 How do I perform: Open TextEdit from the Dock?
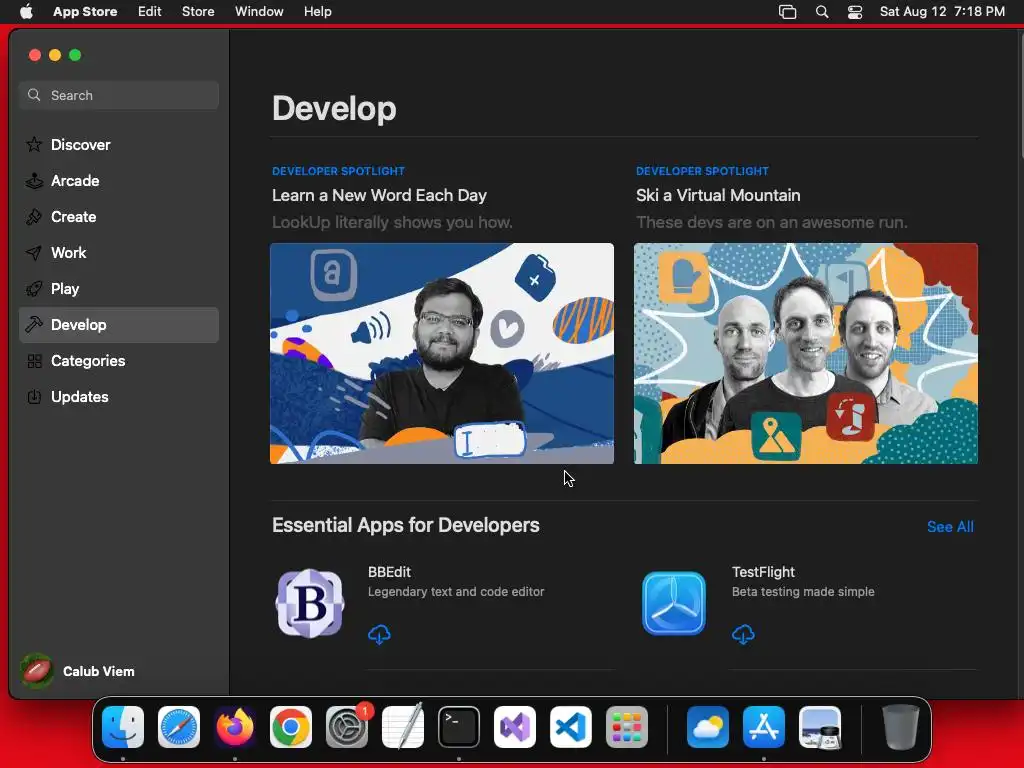pyautogui.click(x=403, y=727)
